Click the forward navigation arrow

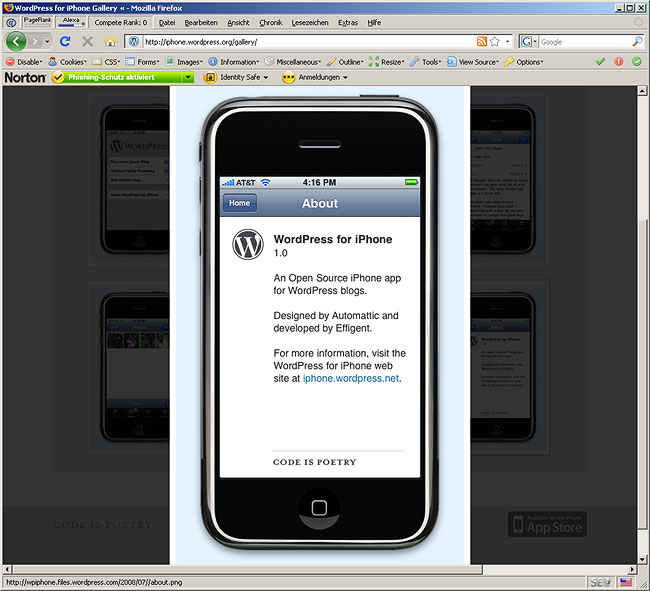[35, 41]
